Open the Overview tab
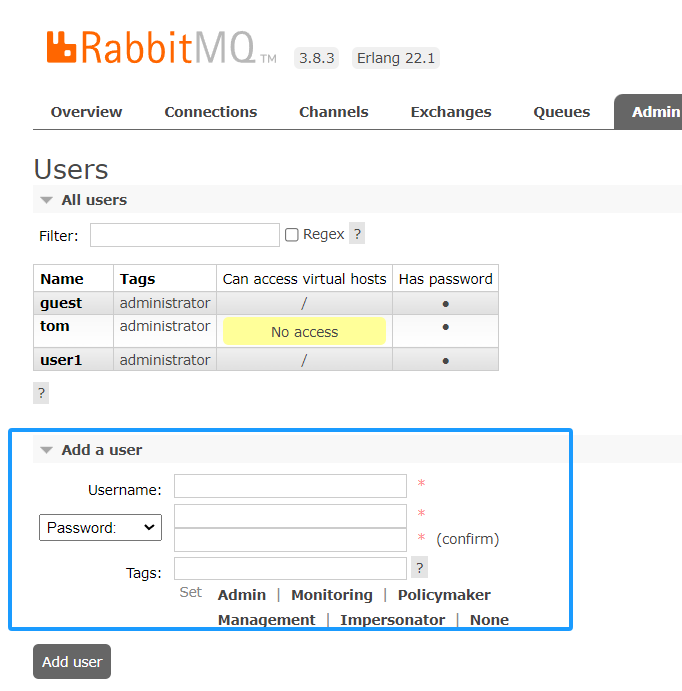682x691 pixels. click(86, 112)
